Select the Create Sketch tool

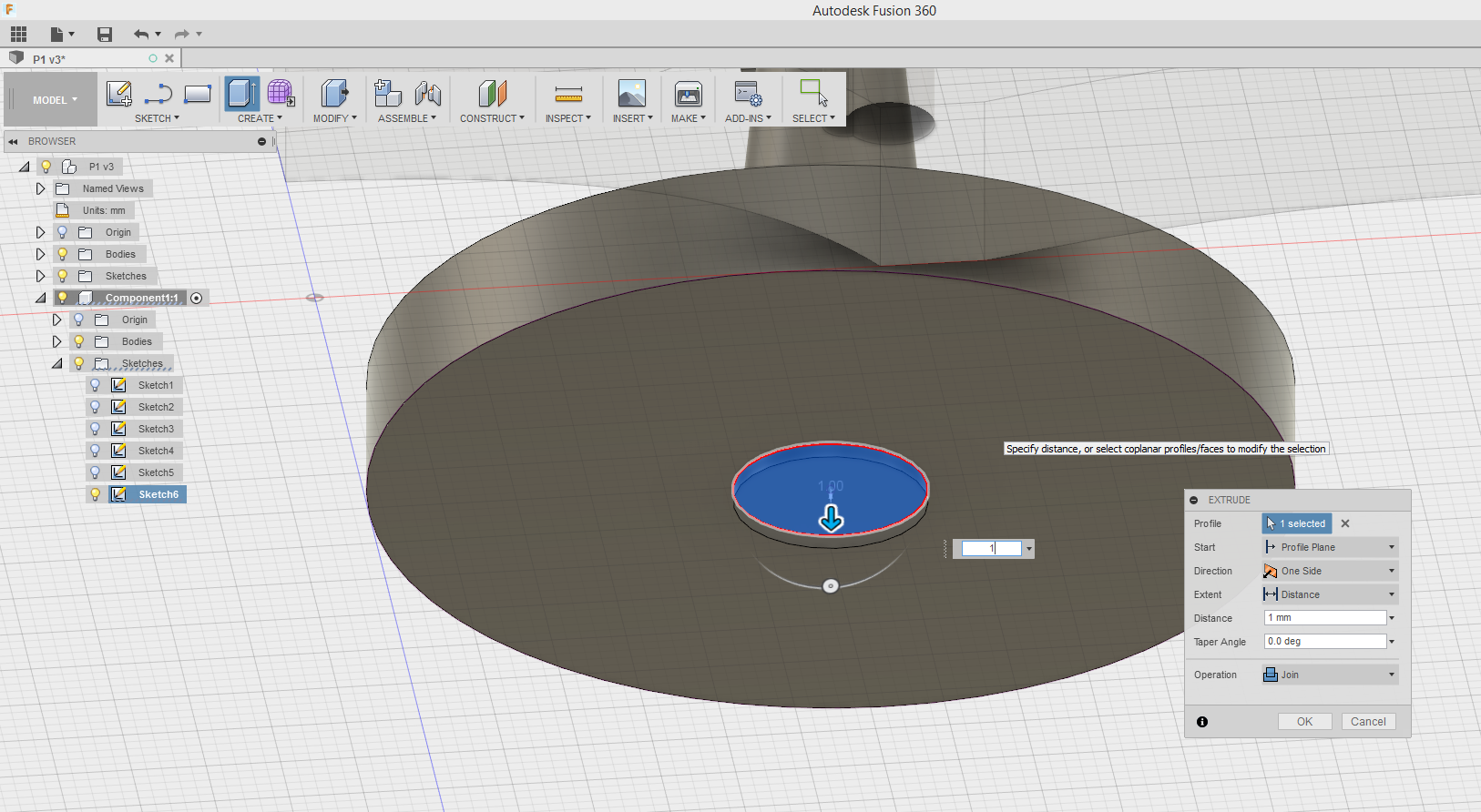coord(119,93)
